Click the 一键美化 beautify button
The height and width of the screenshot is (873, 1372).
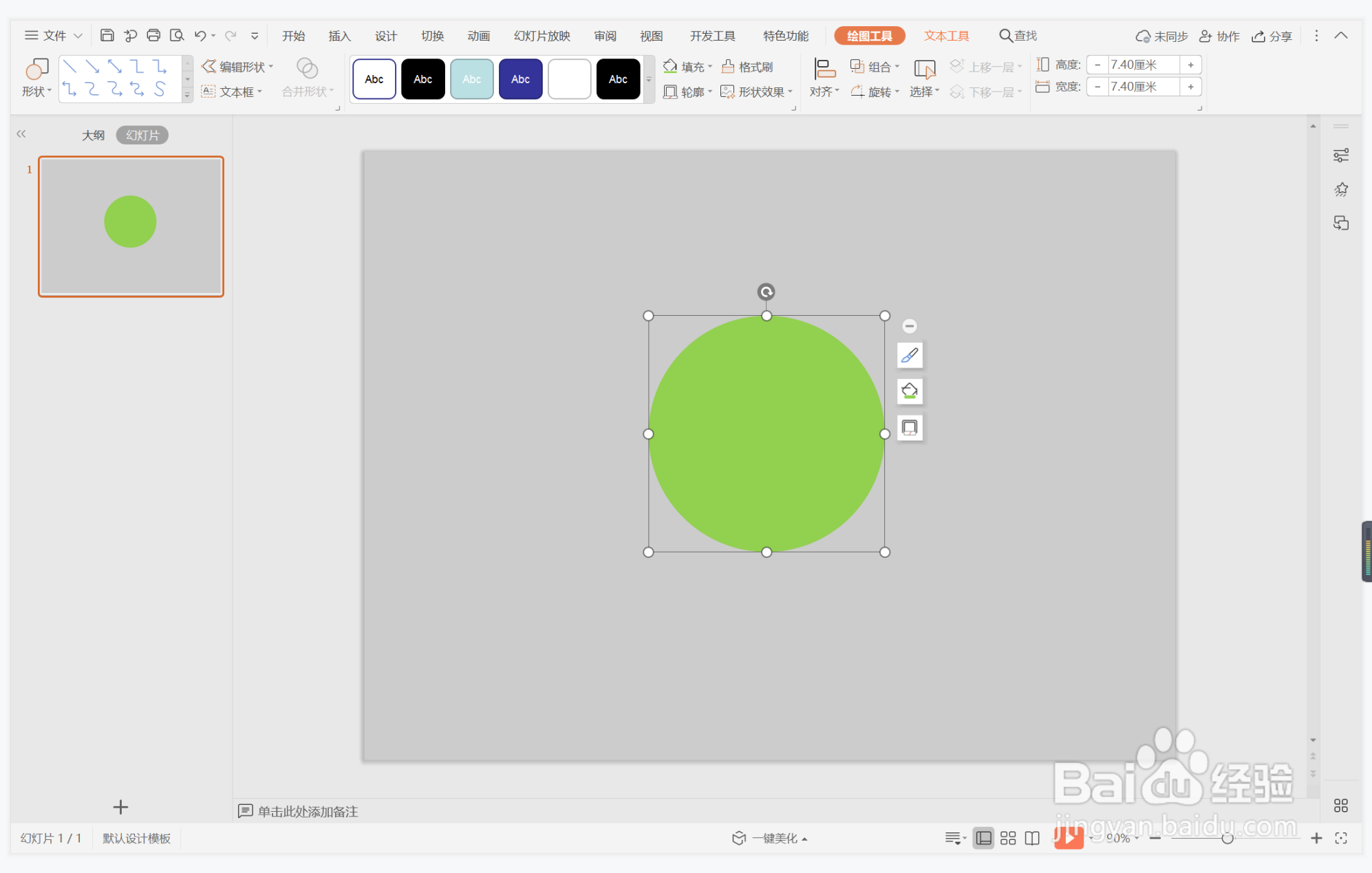770,838
